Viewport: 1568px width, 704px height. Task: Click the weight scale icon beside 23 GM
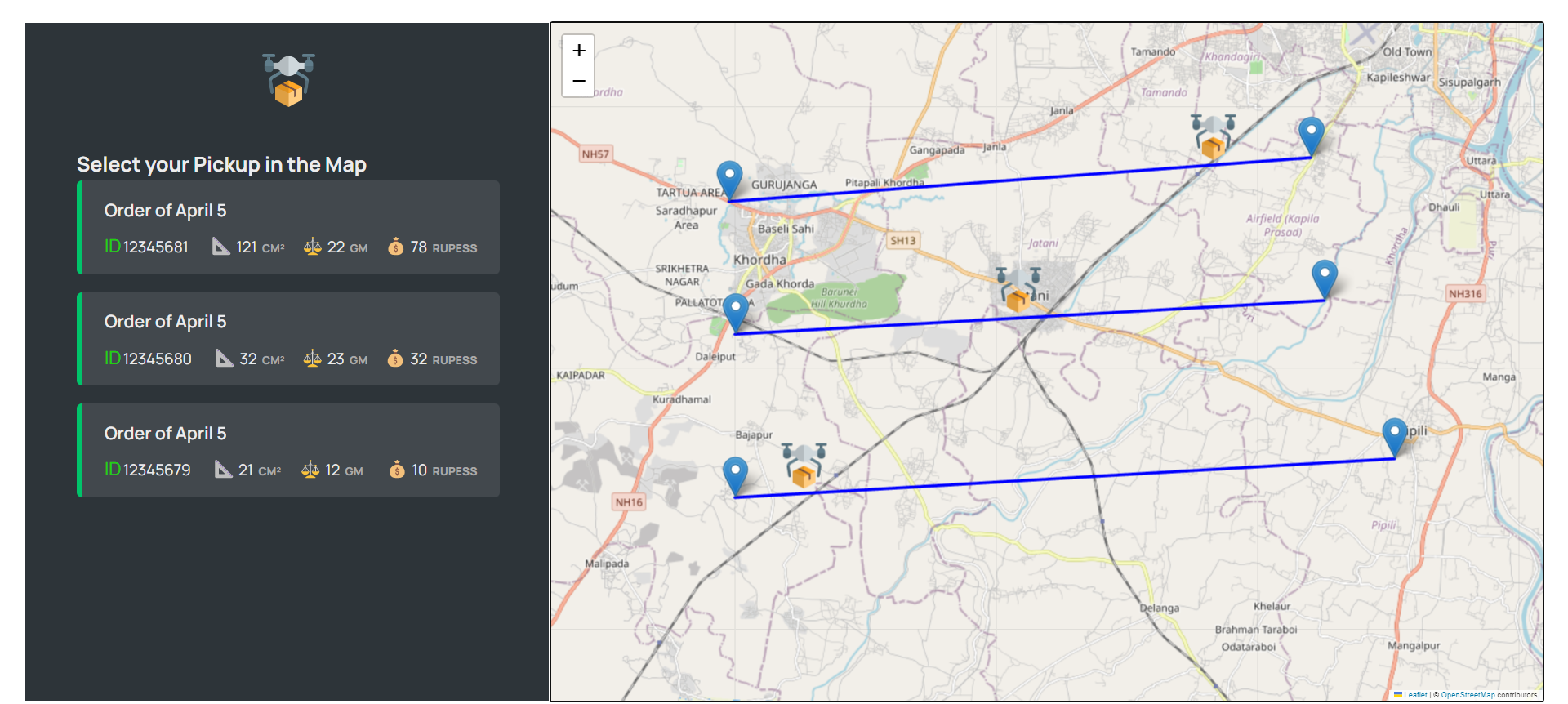312,358
